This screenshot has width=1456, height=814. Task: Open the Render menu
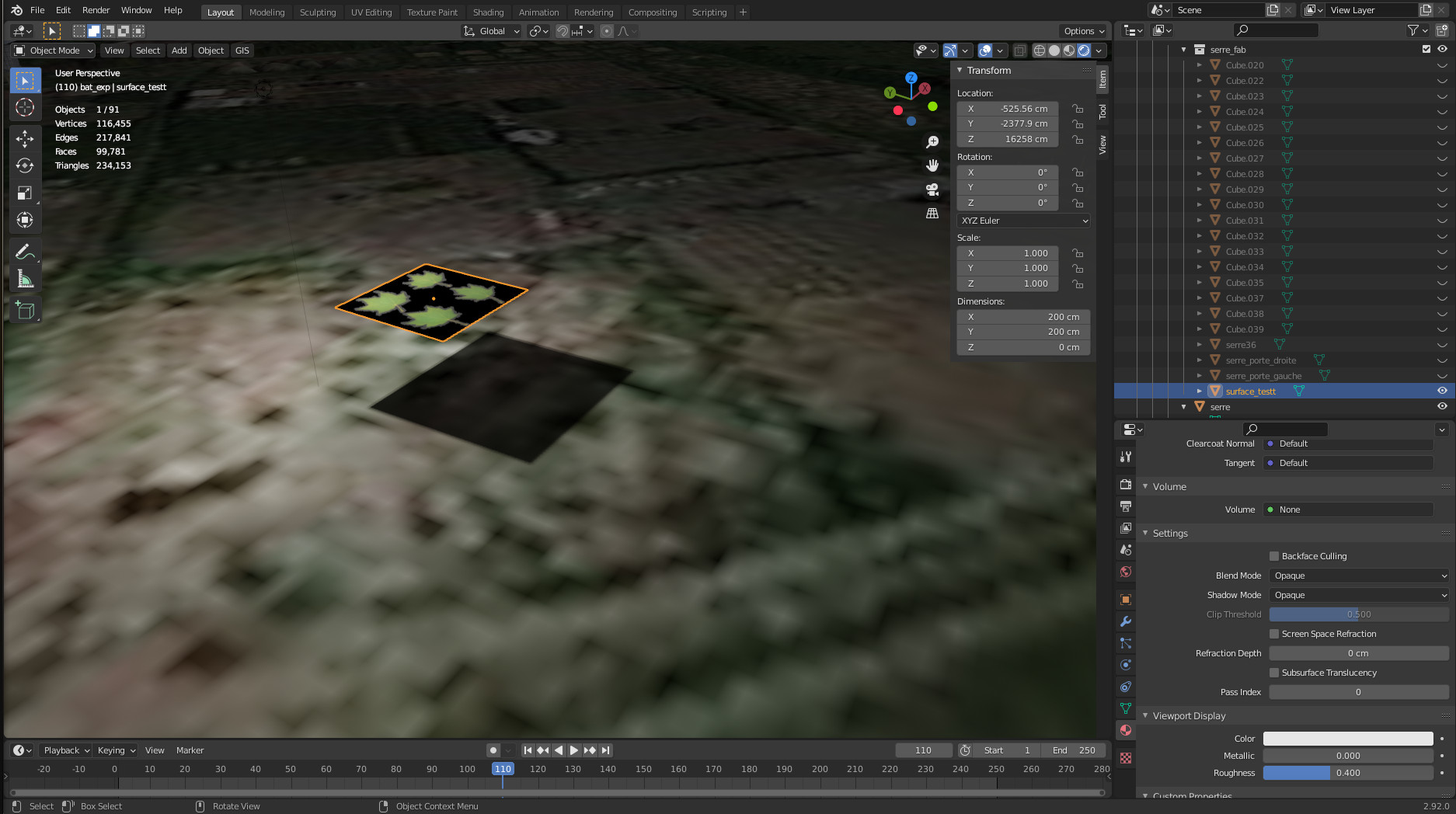pos(96,11)
